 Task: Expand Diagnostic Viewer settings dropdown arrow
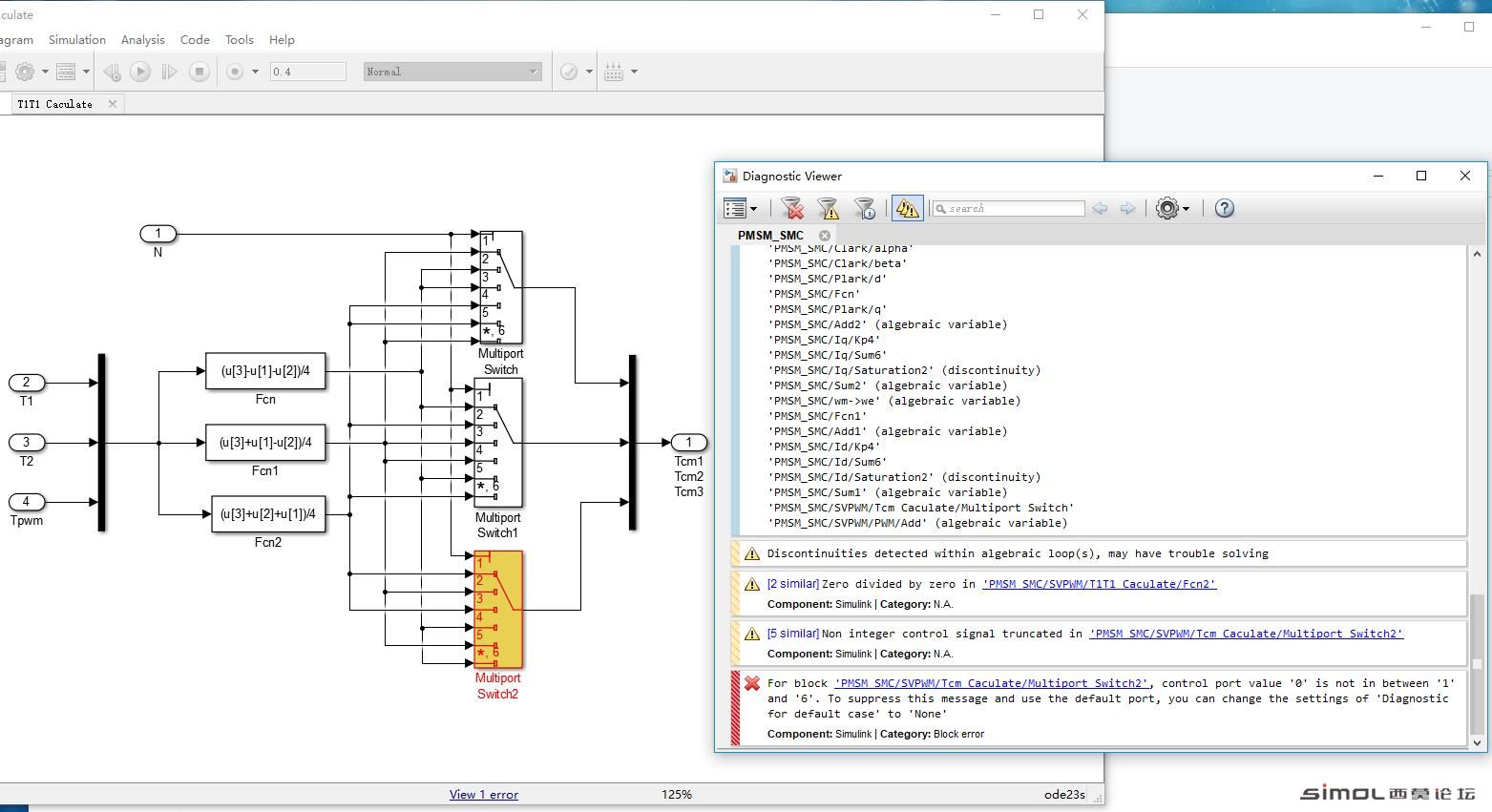coord(1186,209)
